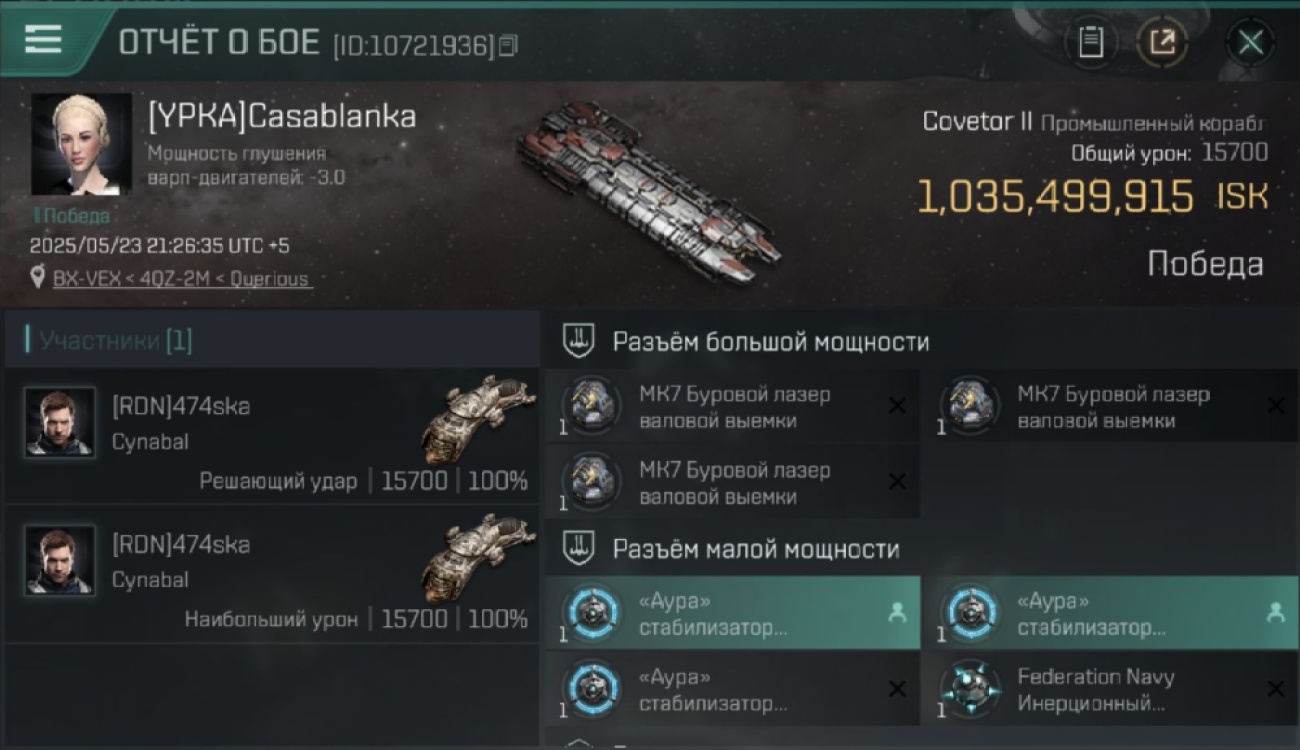
Task: Open the BX-VEX location link
Action: pos(182,279)
